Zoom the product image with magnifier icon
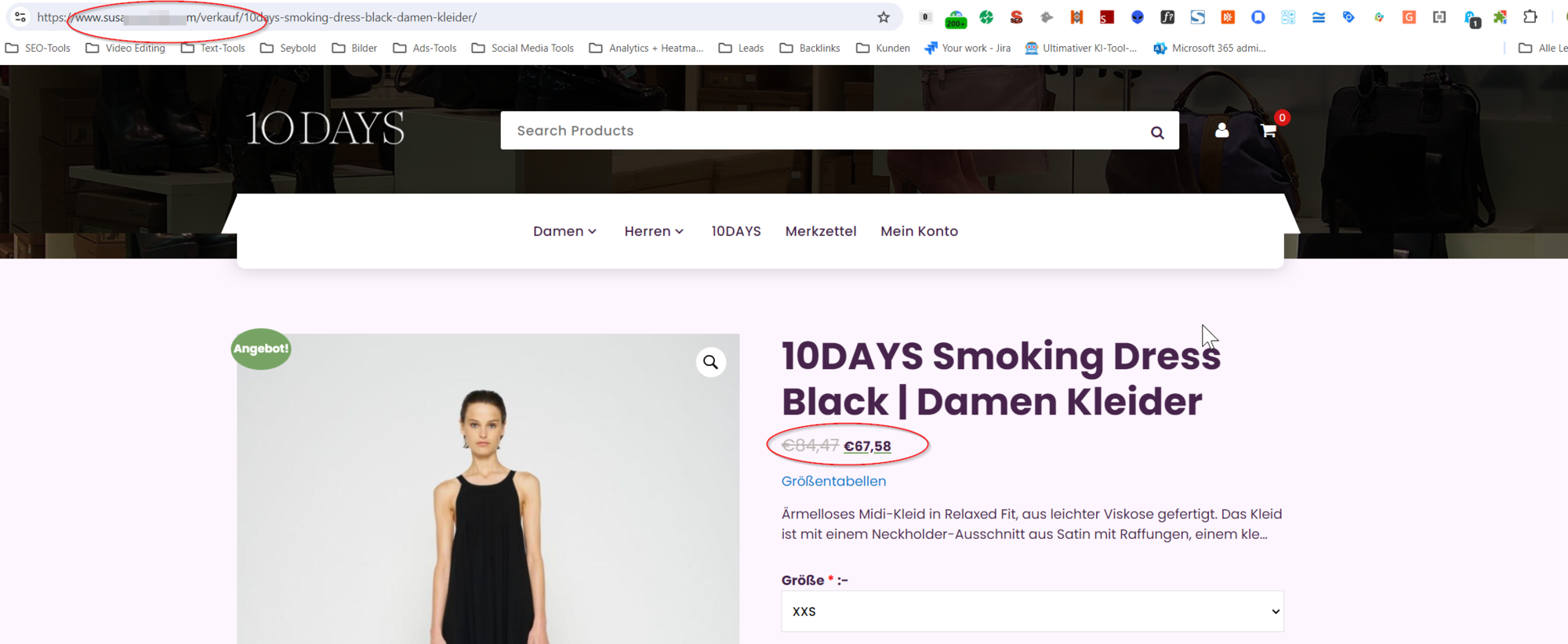The image size is (1568, 644). 710,362
